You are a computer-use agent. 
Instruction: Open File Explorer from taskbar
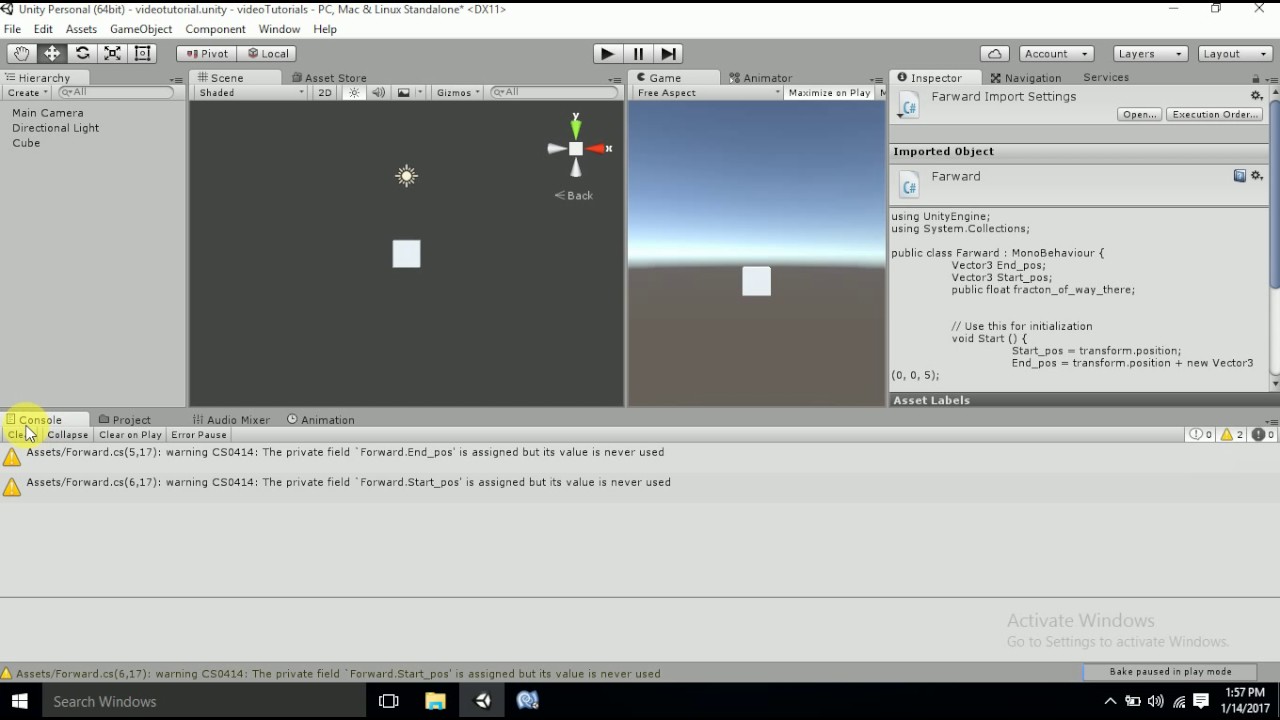point(435,702)
